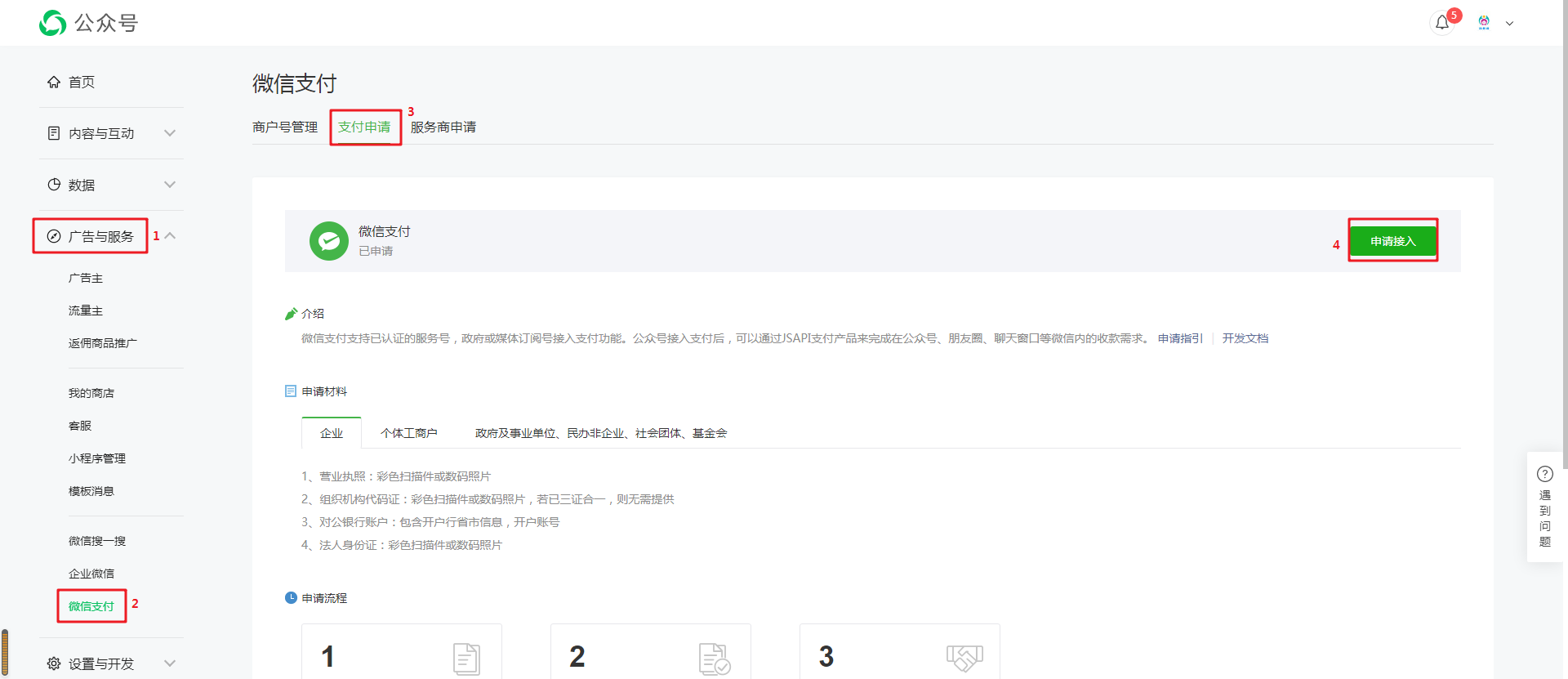Click the 已申请 status text

point(376,251)
